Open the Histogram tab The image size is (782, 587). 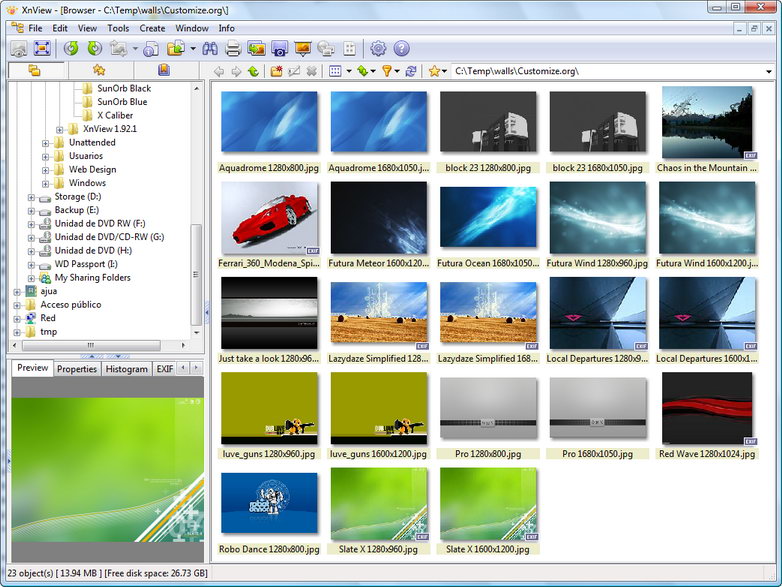[x=126, y=369]
